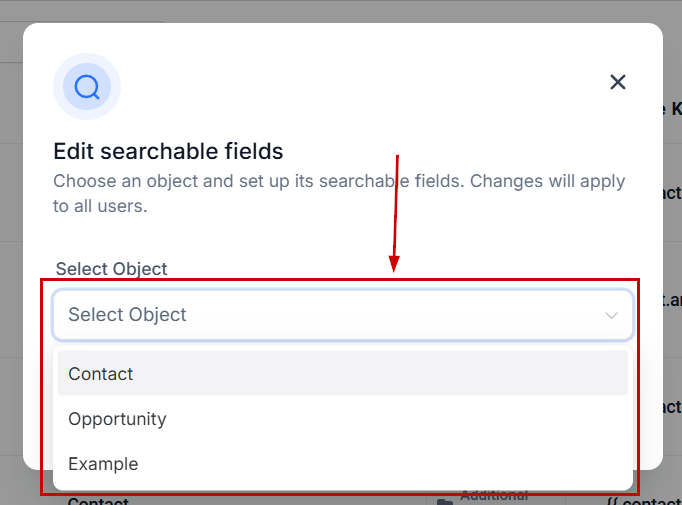Collapse the dropdown using its chevron arrow

pyautogui.click(x=612, y=315)
